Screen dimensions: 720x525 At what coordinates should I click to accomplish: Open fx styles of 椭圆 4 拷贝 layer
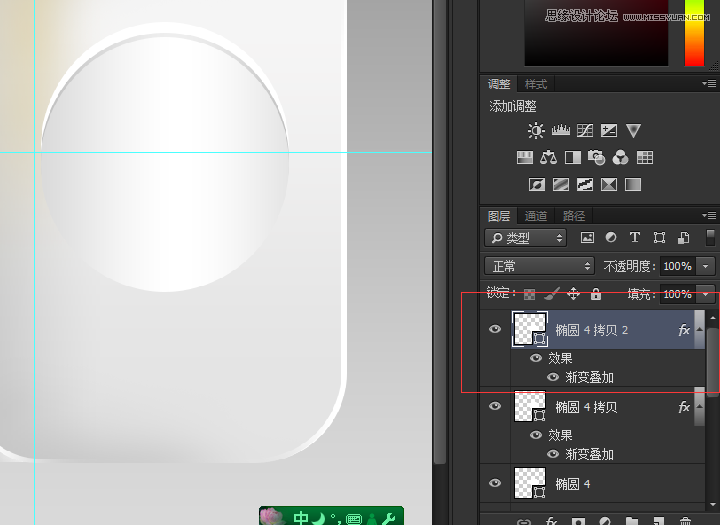(x=684, y=407)
